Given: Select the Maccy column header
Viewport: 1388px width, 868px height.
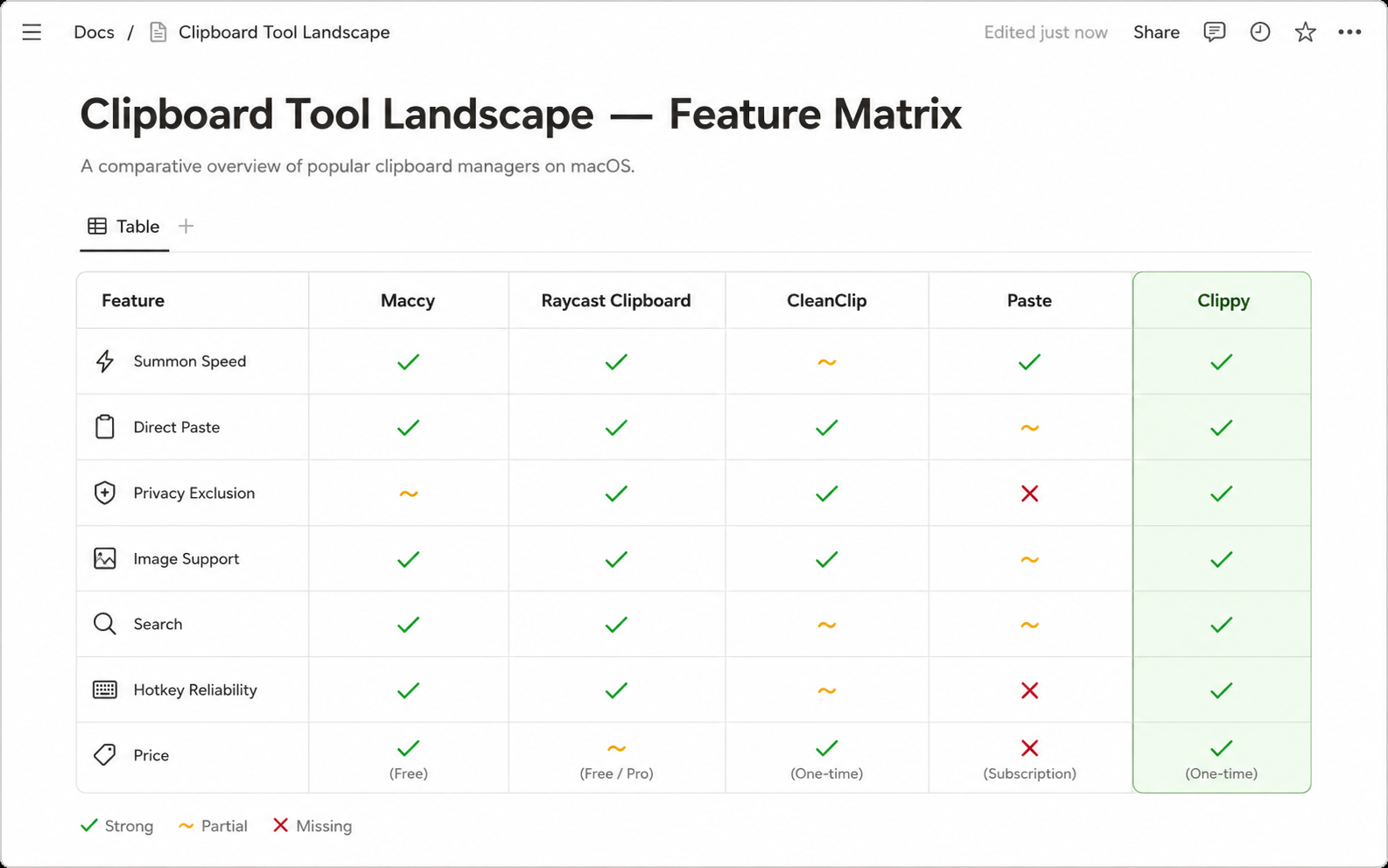Looking at the screenshot, I should pyautogui.click(x=408, y=300).
